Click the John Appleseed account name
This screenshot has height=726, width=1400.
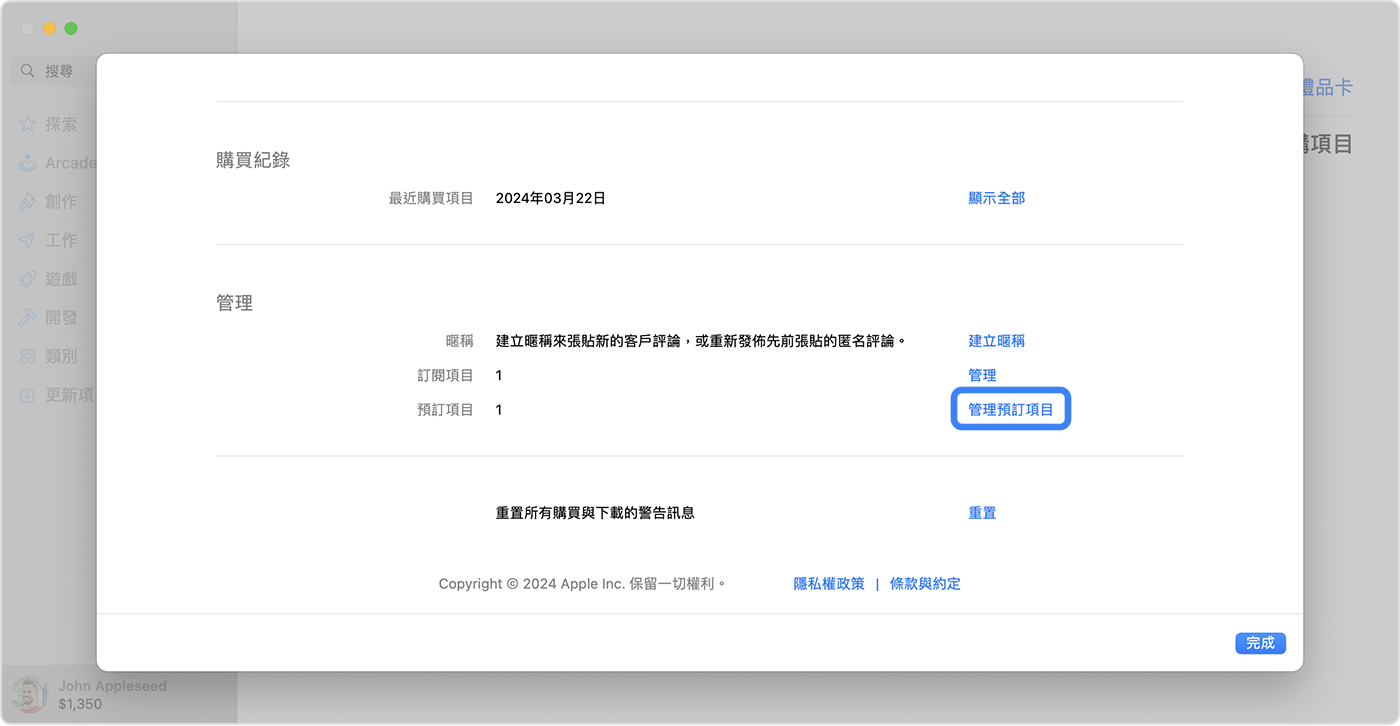coord(112,686)
